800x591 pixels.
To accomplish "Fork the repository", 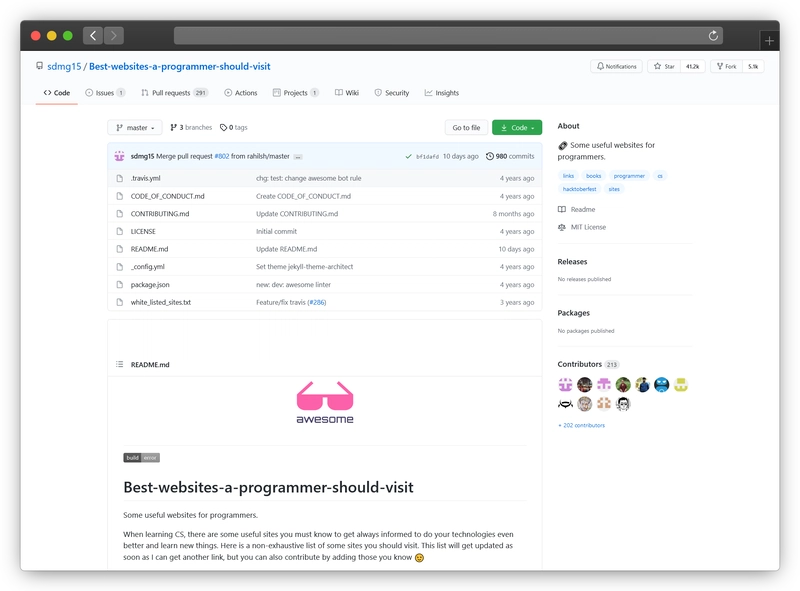I will click(x=727, y=66).
